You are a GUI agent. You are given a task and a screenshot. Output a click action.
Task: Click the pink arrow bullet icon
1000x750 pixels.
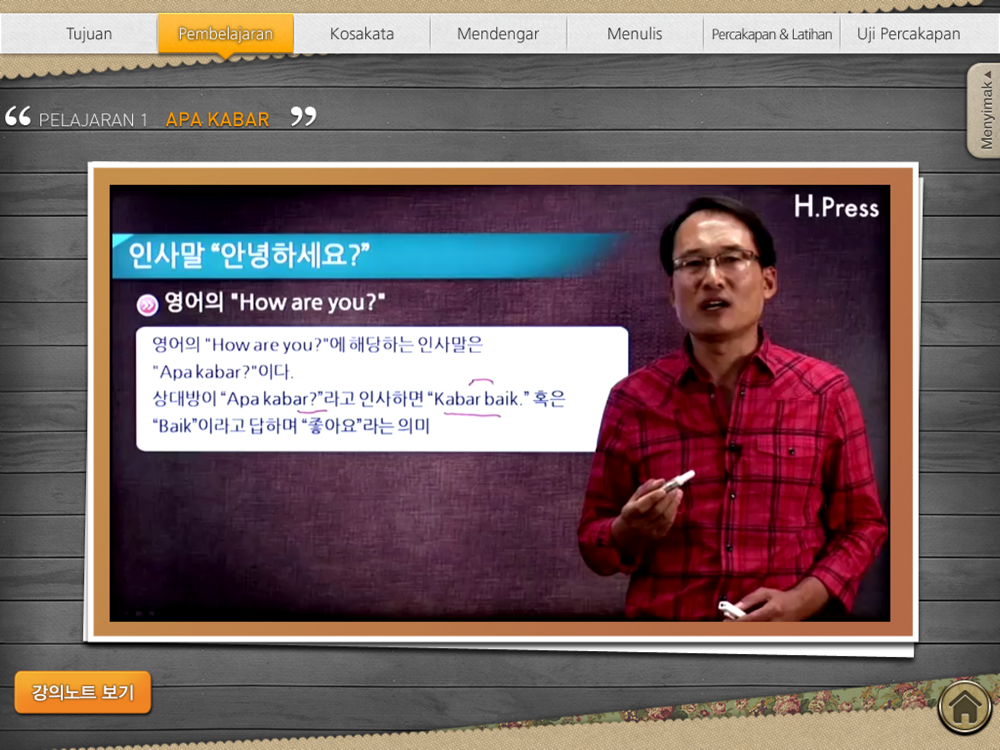[x=147, y=305]
